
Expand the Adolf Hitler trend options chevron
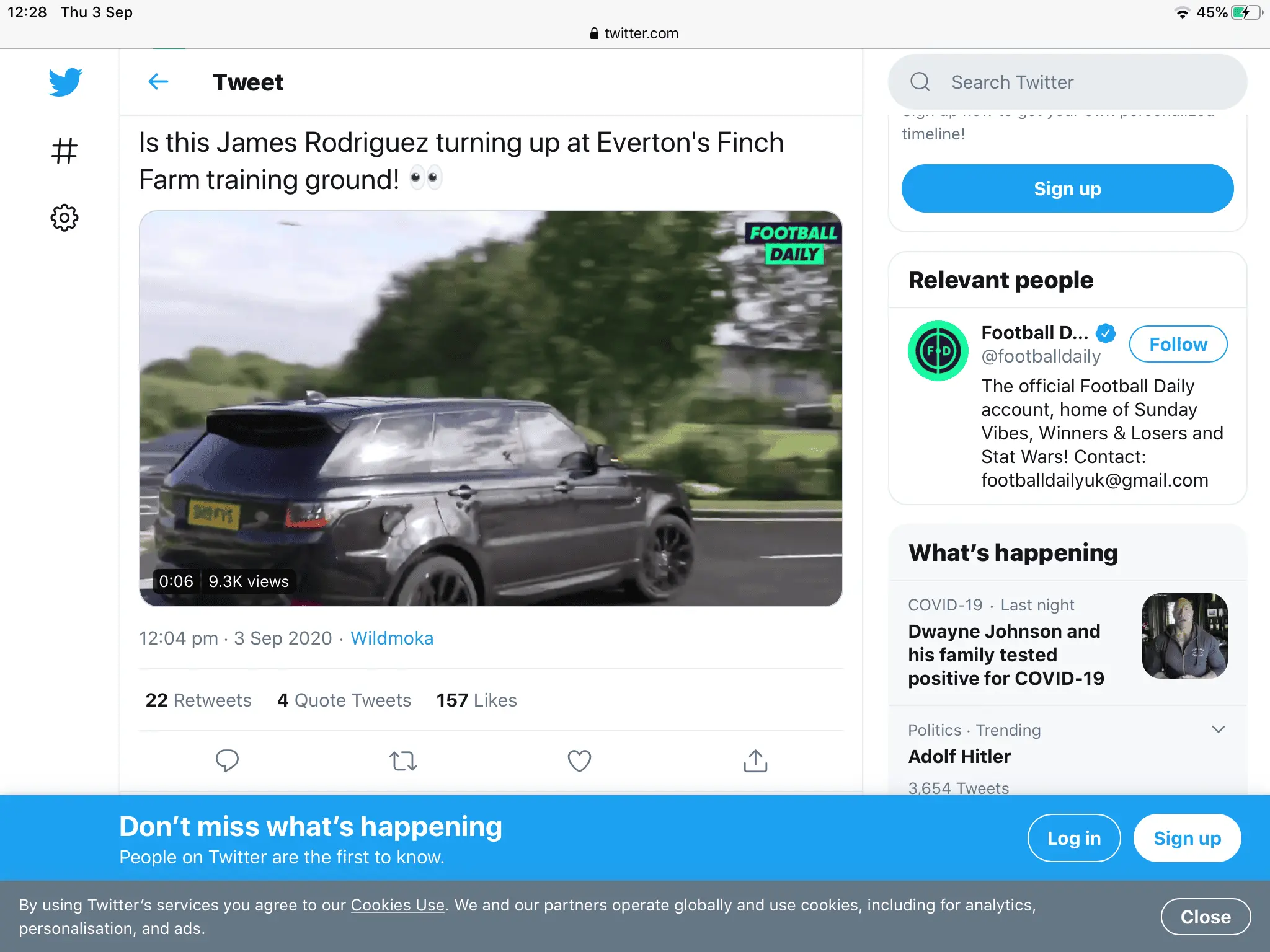click(x=1218, y=729)
